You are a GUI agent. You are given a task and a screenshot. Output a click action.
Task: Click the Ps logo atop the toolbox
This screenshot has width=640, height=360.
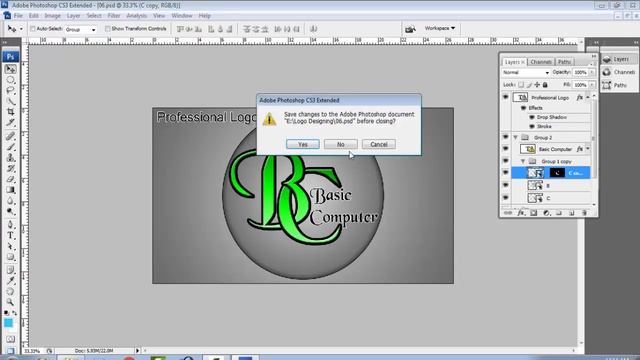[11, 56]
